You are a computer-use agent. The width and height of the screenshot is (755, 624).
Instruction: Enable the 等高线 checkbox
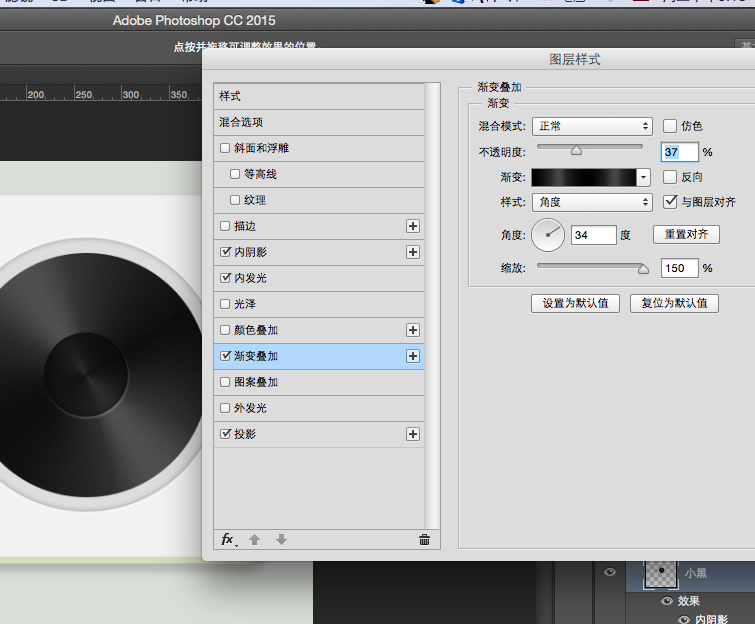pos(235,174)
